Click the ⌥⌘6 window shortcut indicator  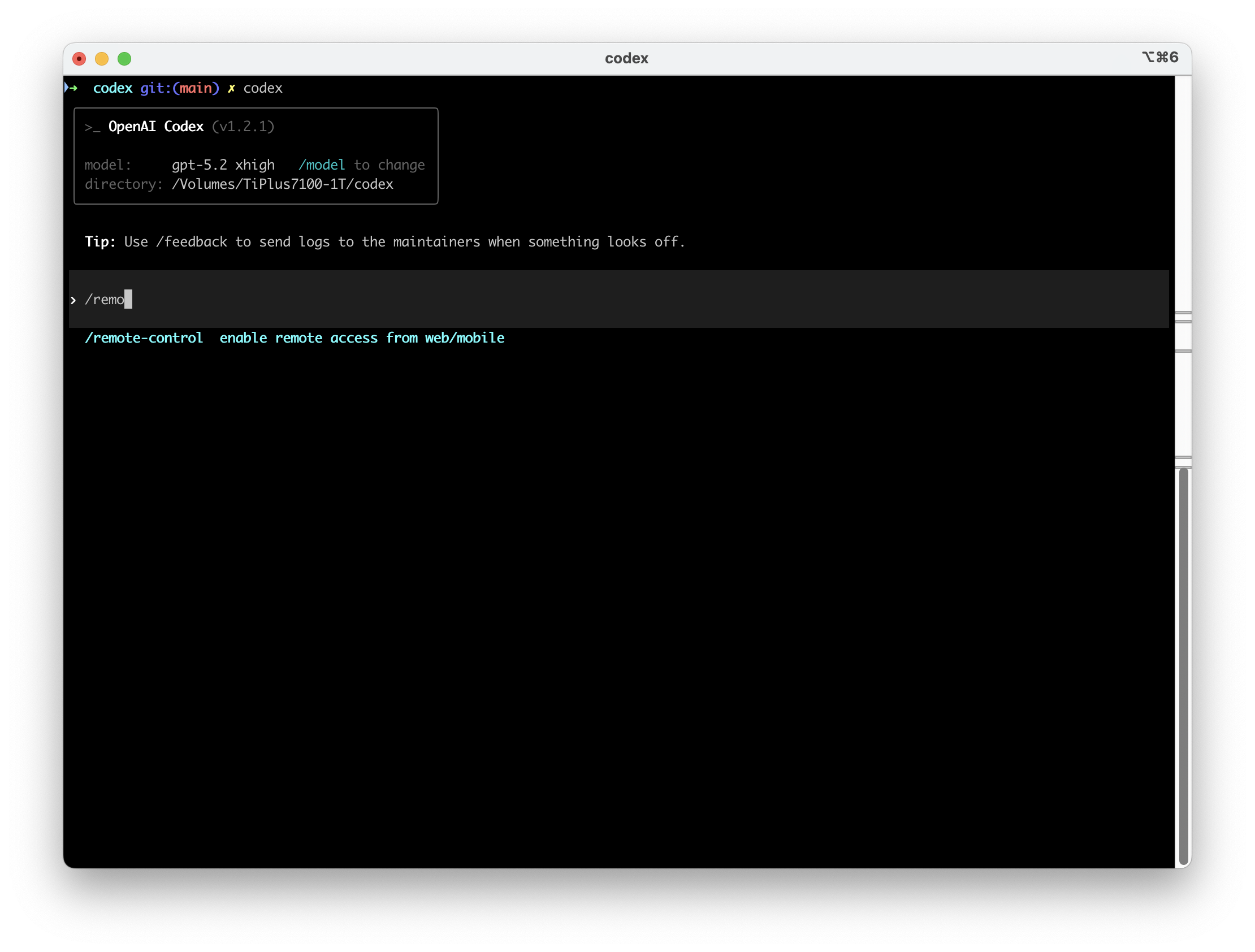coord(1159,58)
